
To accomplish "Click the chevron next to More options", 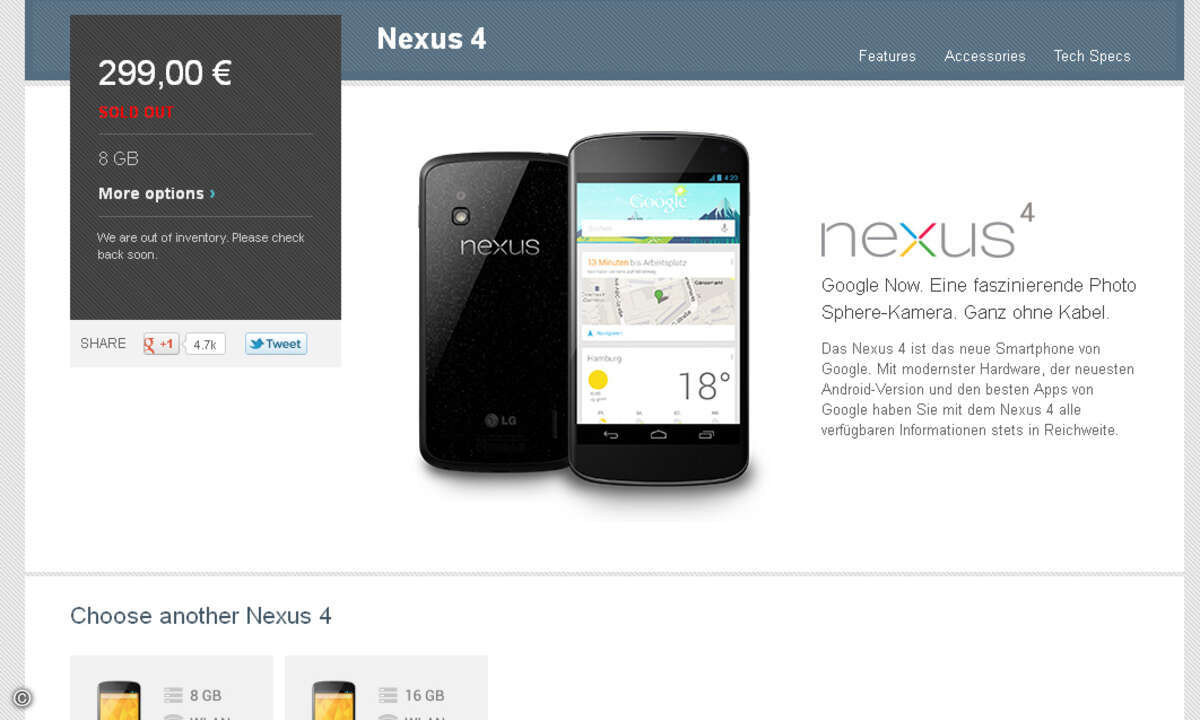I will [212, 194].
